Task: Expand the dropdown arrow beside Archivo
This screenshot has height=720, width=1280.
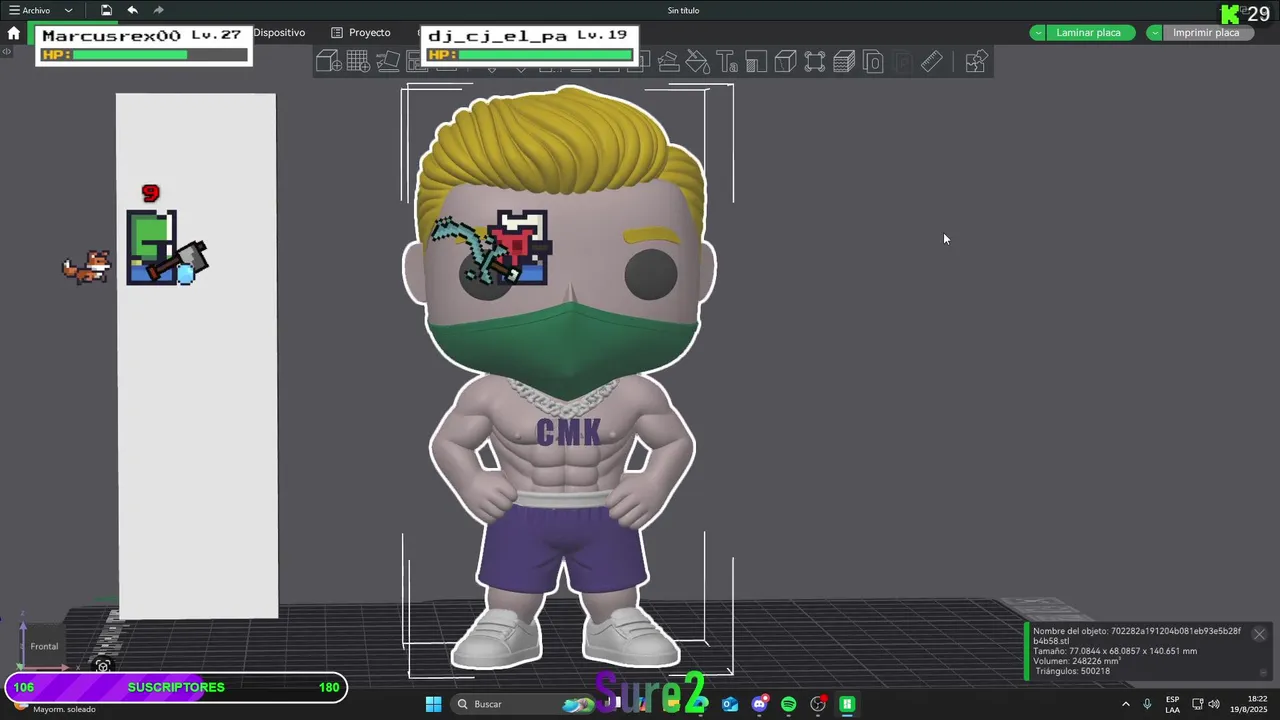Action: 68,10
